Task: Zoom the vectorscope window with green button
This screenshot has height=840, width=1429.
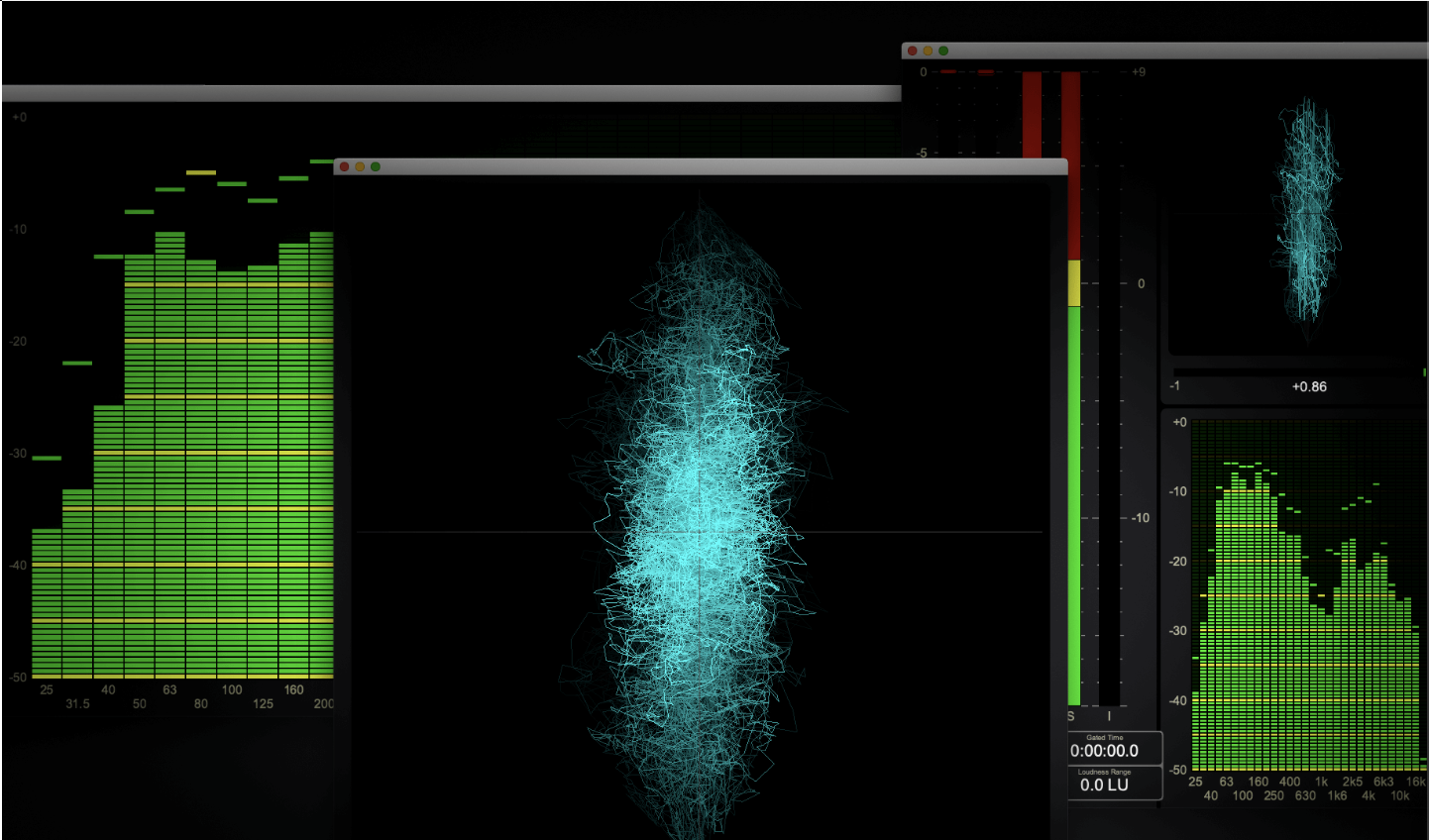Action: [x=376, y=166]
